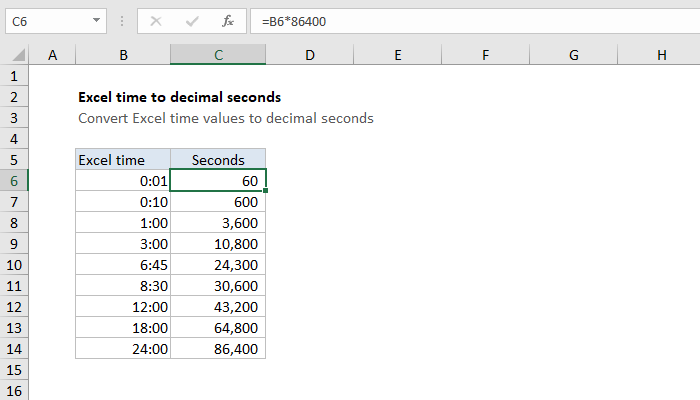Click the Seconds header cell
Image resolution: width=700 pixels, height=400 pixels.
click(218, 159)
